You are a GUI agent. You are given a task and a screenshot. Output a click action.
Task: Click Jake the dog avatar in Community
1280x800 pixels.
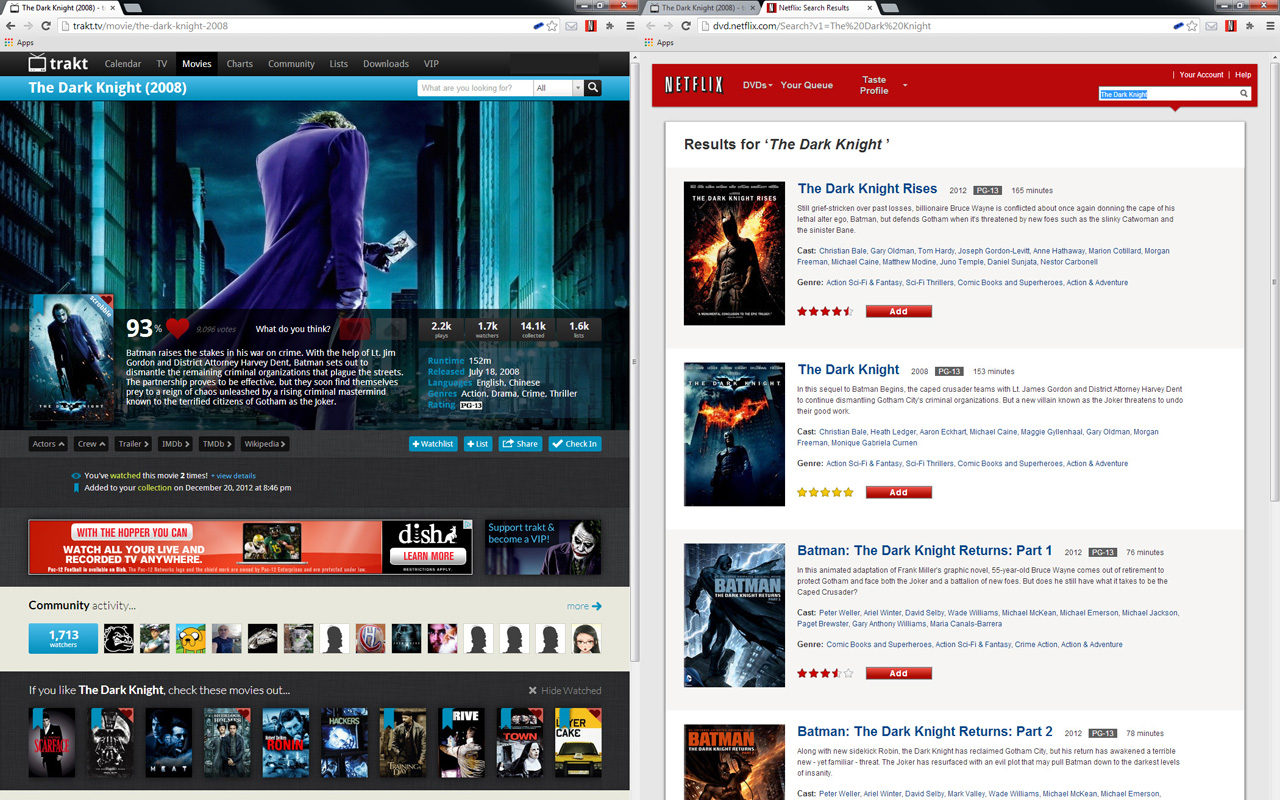pos(190,638)
